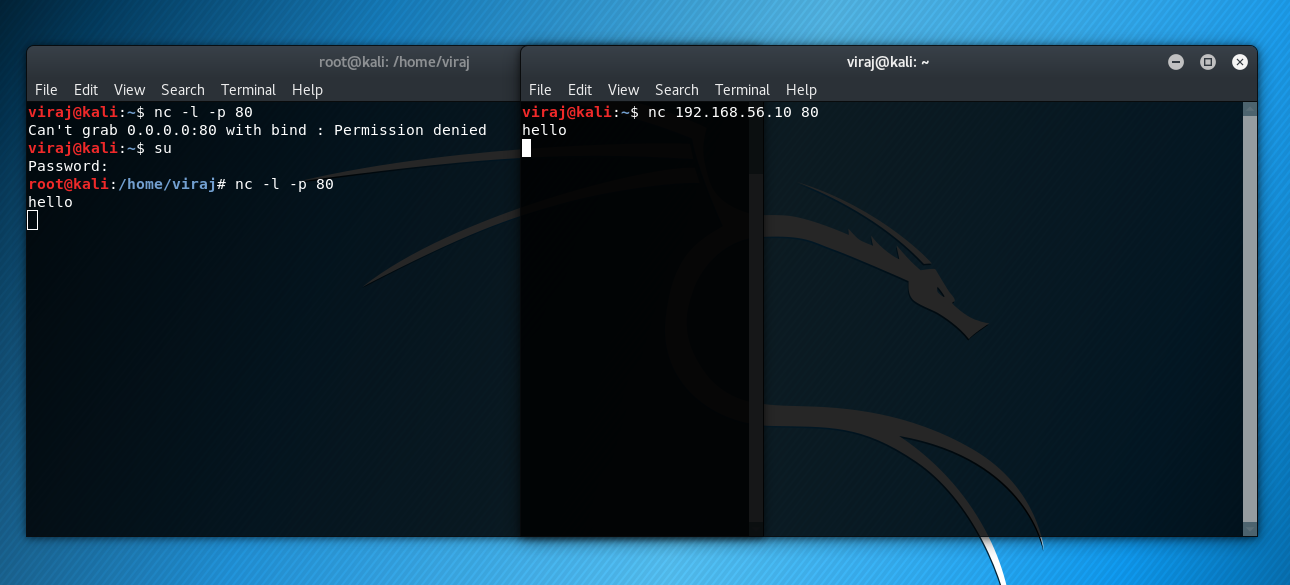Open Search menu in viraj@kali terminal
The width and height of the screenshot is (1290, 585).
click(x=677, y=90)
